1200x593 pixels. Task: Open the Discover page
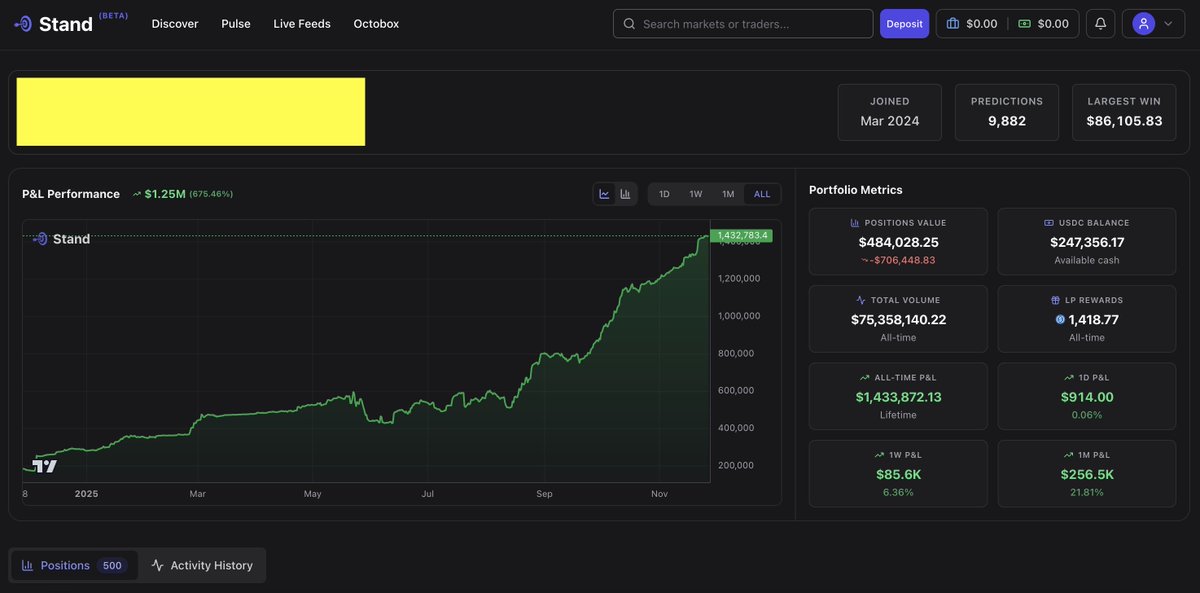pos(175,24)
